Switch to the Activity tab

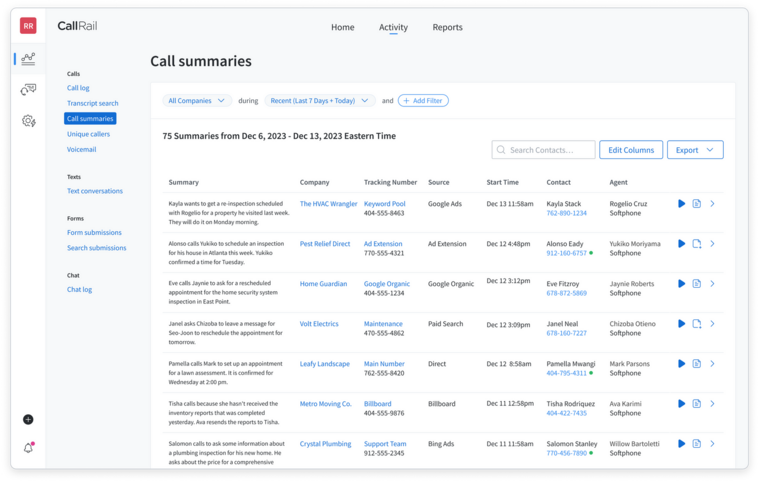click(x=393, y=28)
